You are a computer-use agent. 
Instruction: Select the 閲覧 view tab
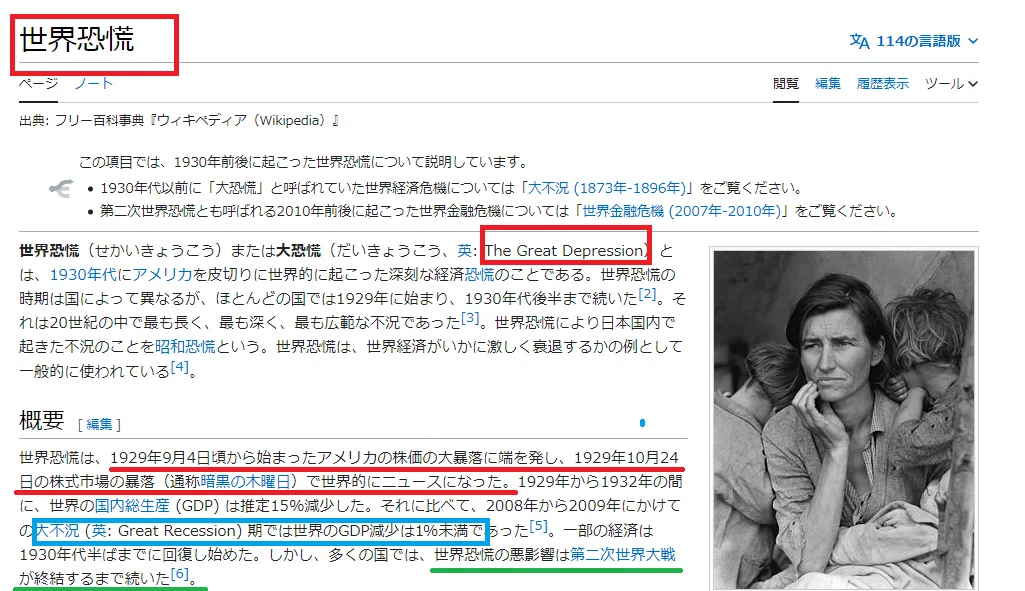click(786, 84)
